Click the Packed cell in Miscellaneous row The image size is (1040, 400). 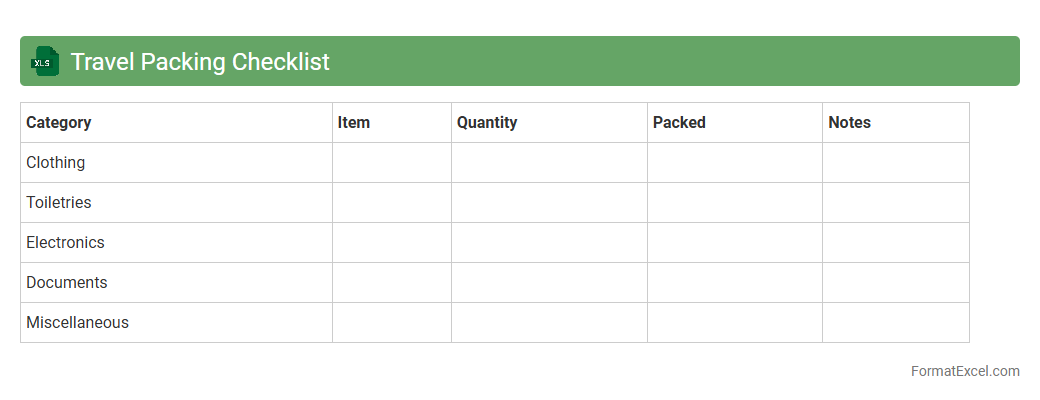(x=735, y=322)
